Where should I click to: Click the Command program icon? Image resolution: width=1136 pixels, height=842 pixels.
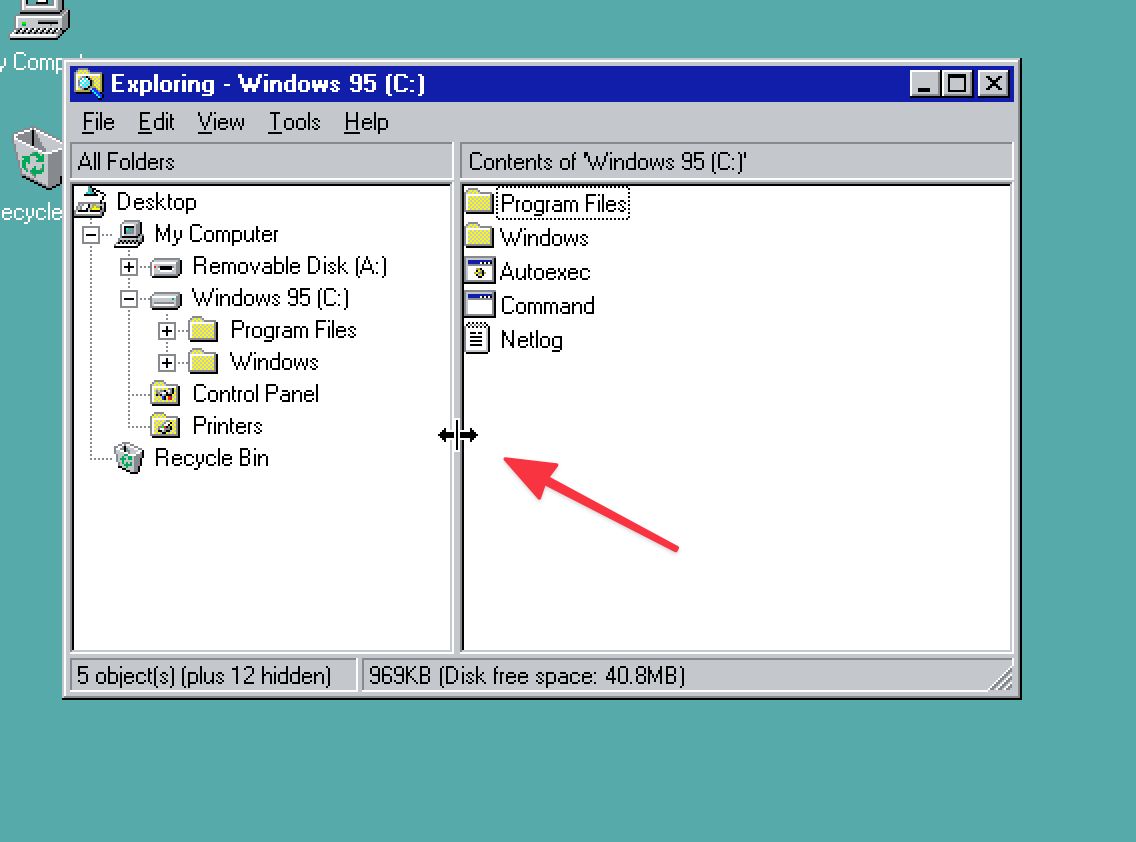coord(480,306)
